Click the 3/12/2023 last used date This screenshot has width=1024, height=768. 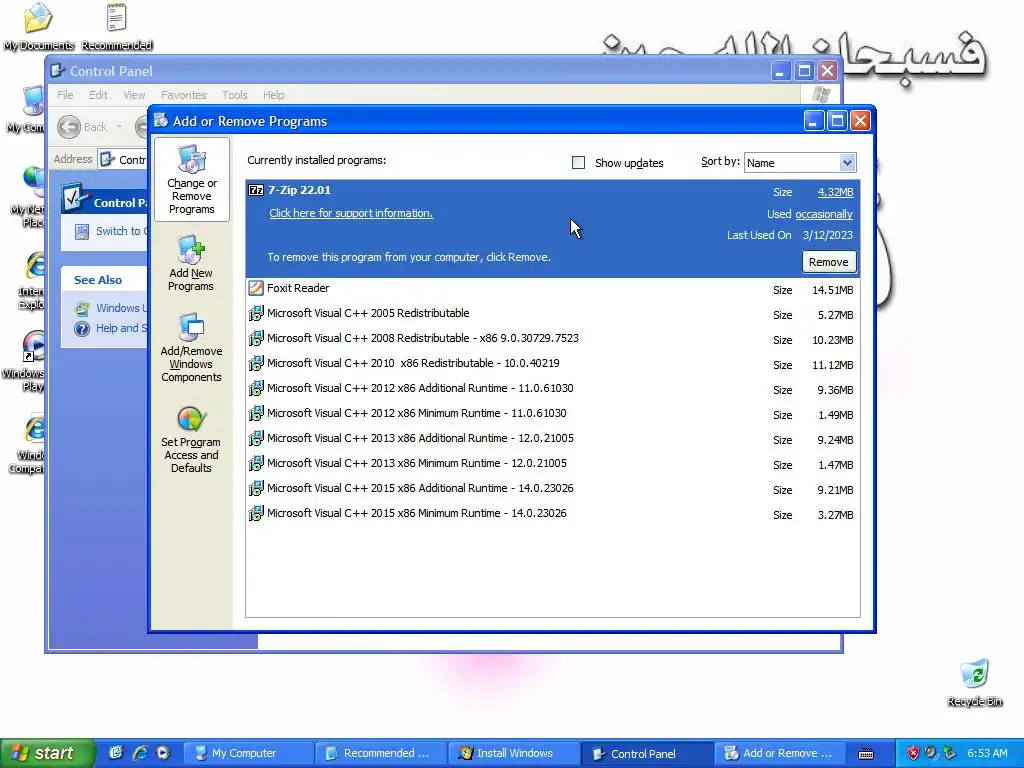(x=827, y=235)
